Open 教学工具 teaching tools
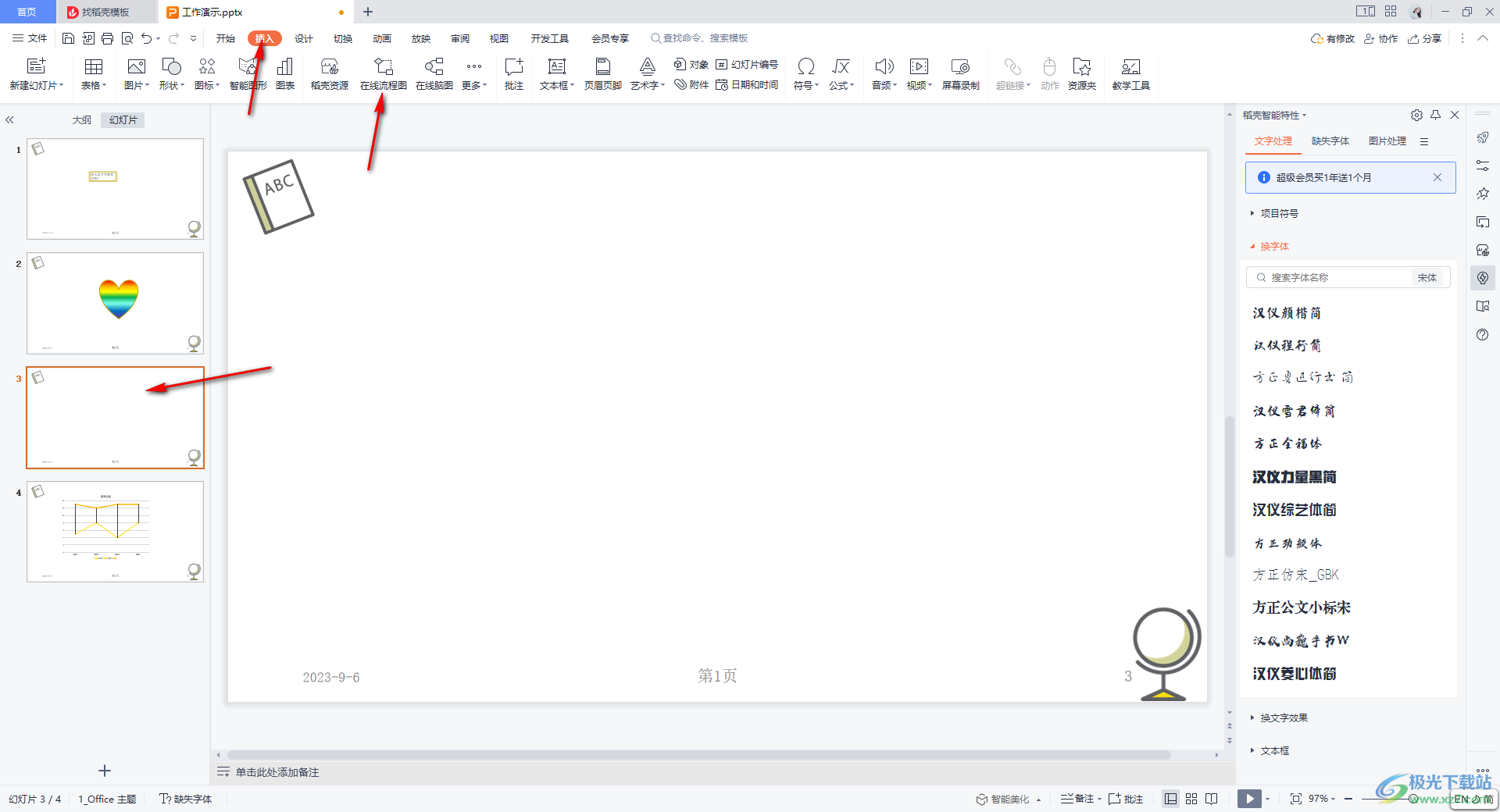The width and height of the screenshot is (1500, 812). pos(1131,75)
